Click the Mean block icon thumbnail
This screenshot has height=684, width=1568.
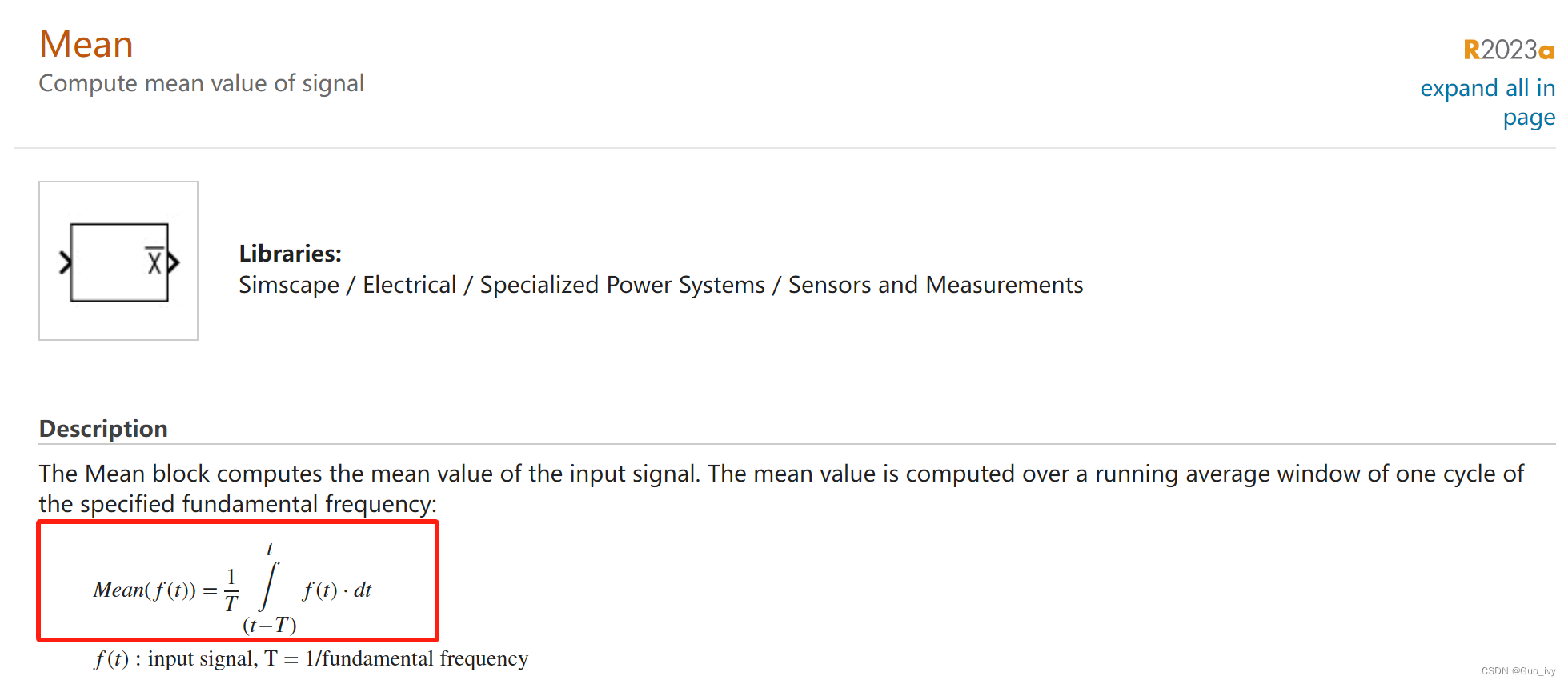tap(118, 261)
